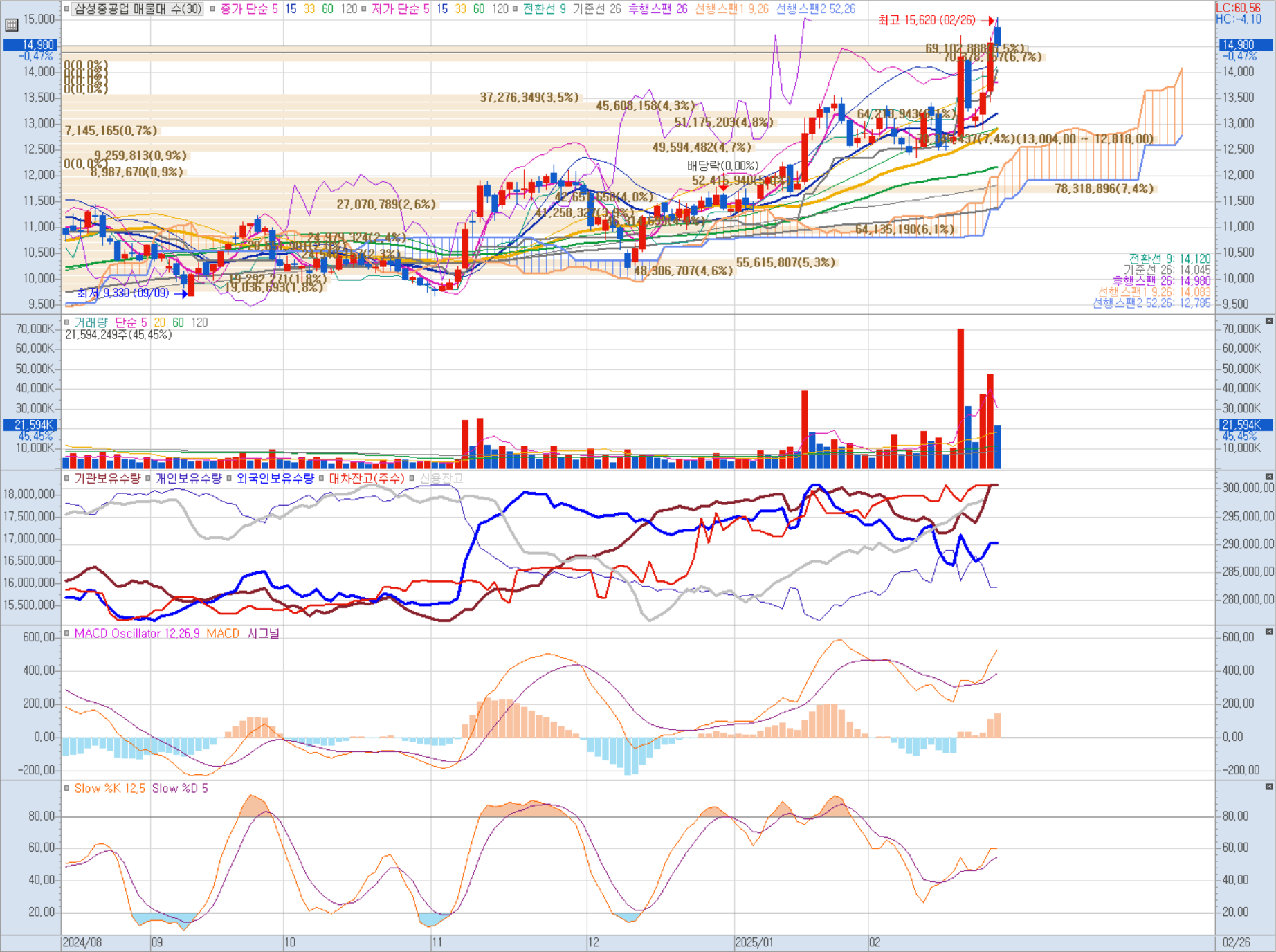The image size is (1276, 952).
Task: Click the 02/26 date box at bottom right
Action: [1237, 943]
